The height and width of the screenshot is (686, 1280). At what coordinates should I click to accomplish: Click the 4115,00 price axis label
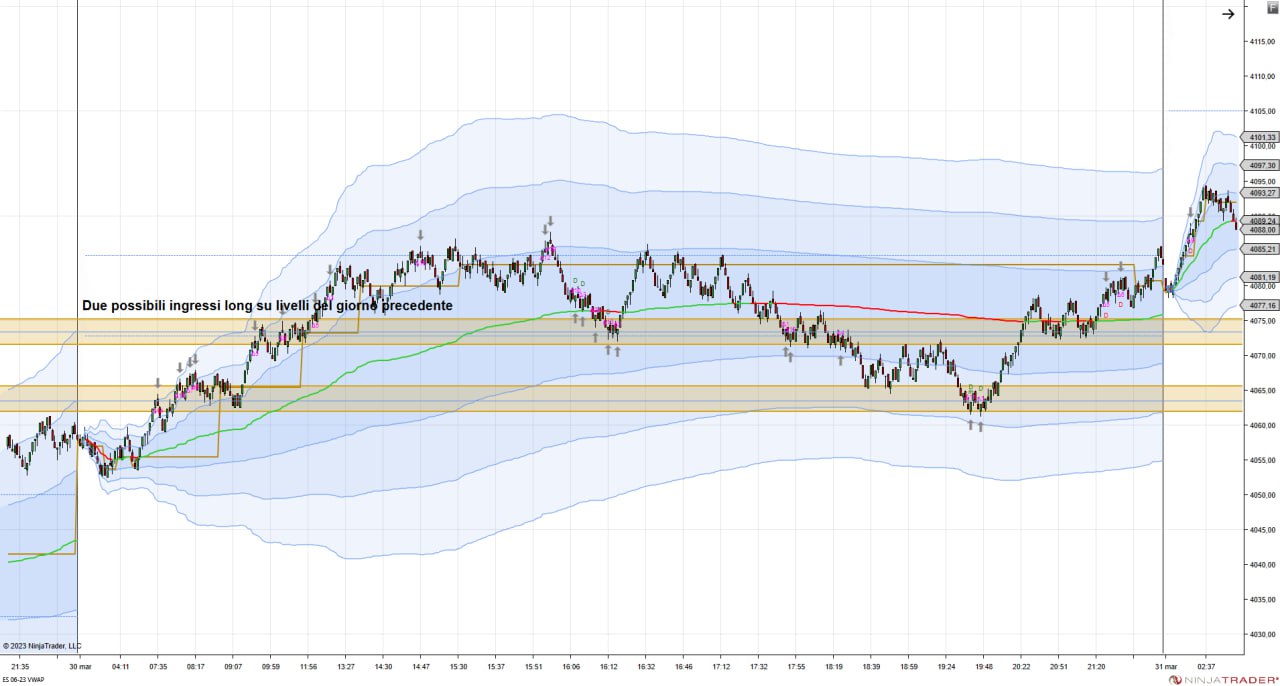pyautogui.click(x=1261, y=41)
